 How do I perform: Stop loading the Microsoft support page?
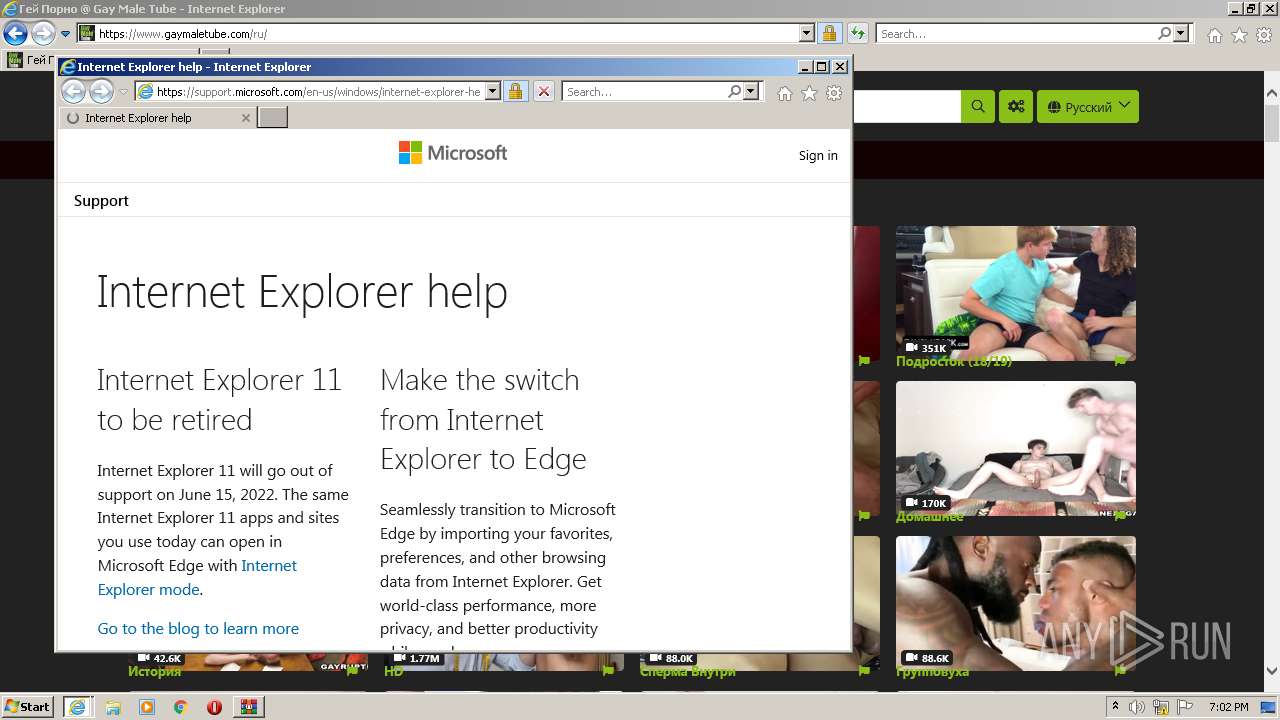543,92
